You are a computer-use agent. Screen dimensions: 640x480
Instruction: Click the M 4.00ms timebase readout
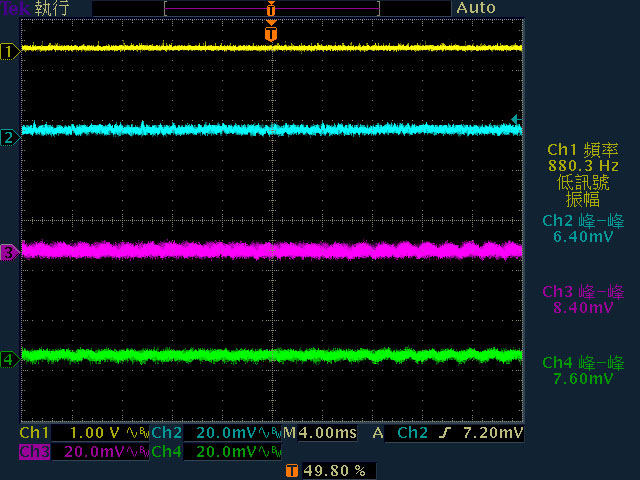coord(320,433)
